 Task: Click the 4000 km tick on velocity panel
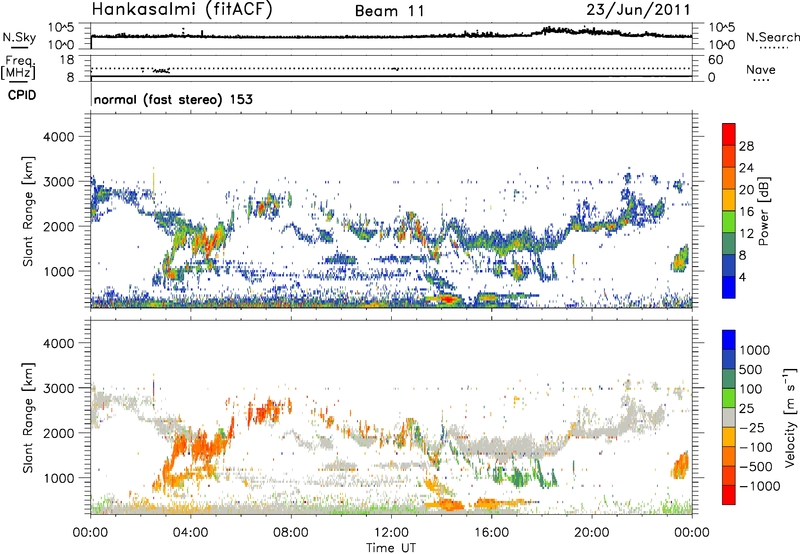tap(58, 343)
